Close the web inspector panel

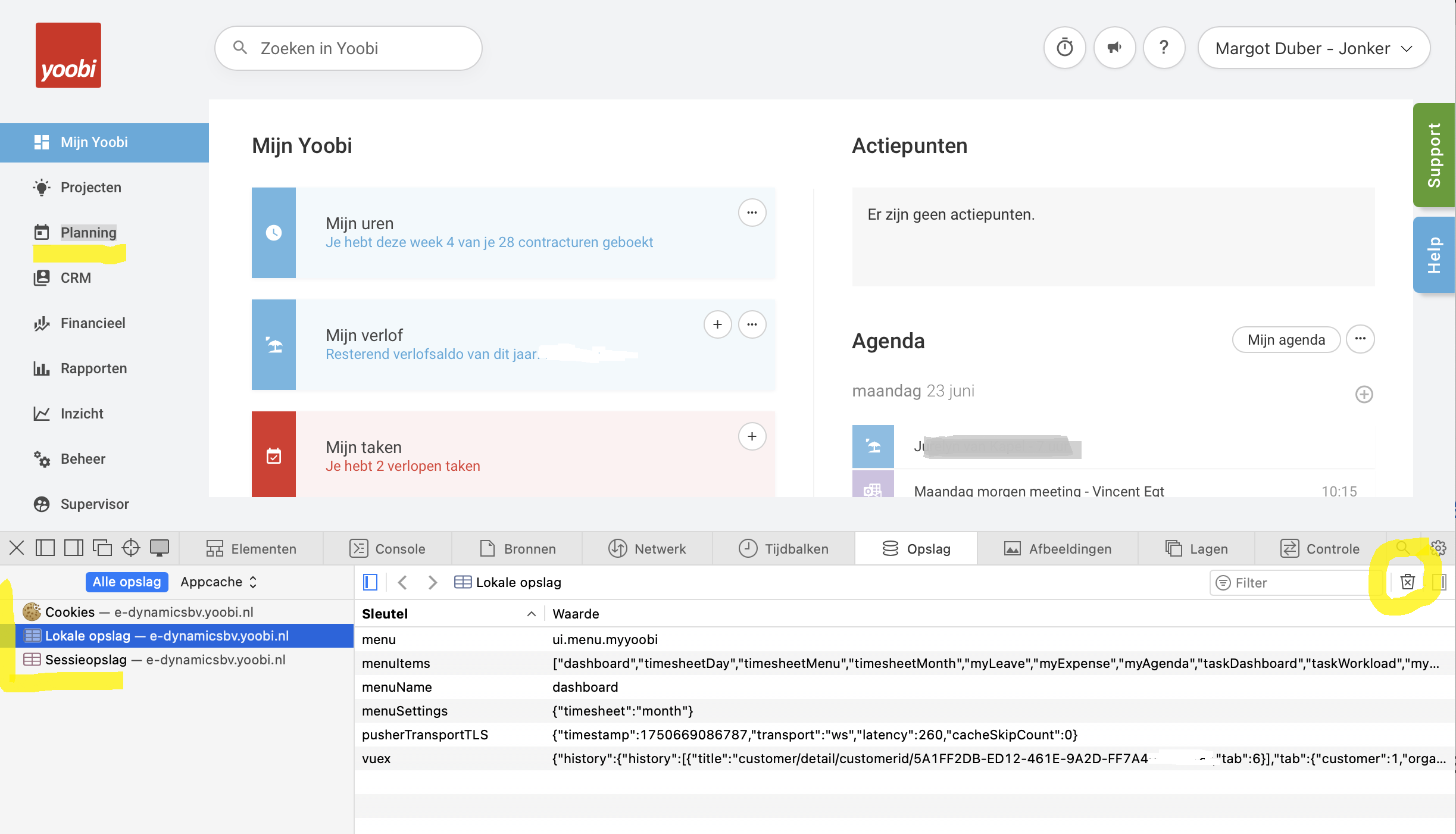pyautogui.click(x=17, y=548)
